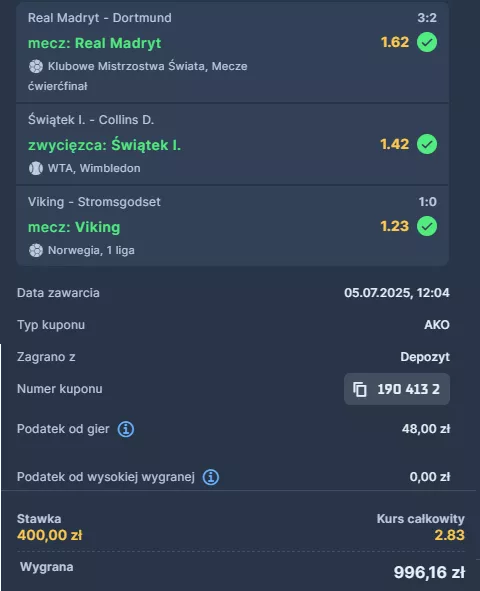The width and height of the screenshot is (480, 591).
Task: Click the winnings amount 996,16 zł
Action: [x=429, y=572]
